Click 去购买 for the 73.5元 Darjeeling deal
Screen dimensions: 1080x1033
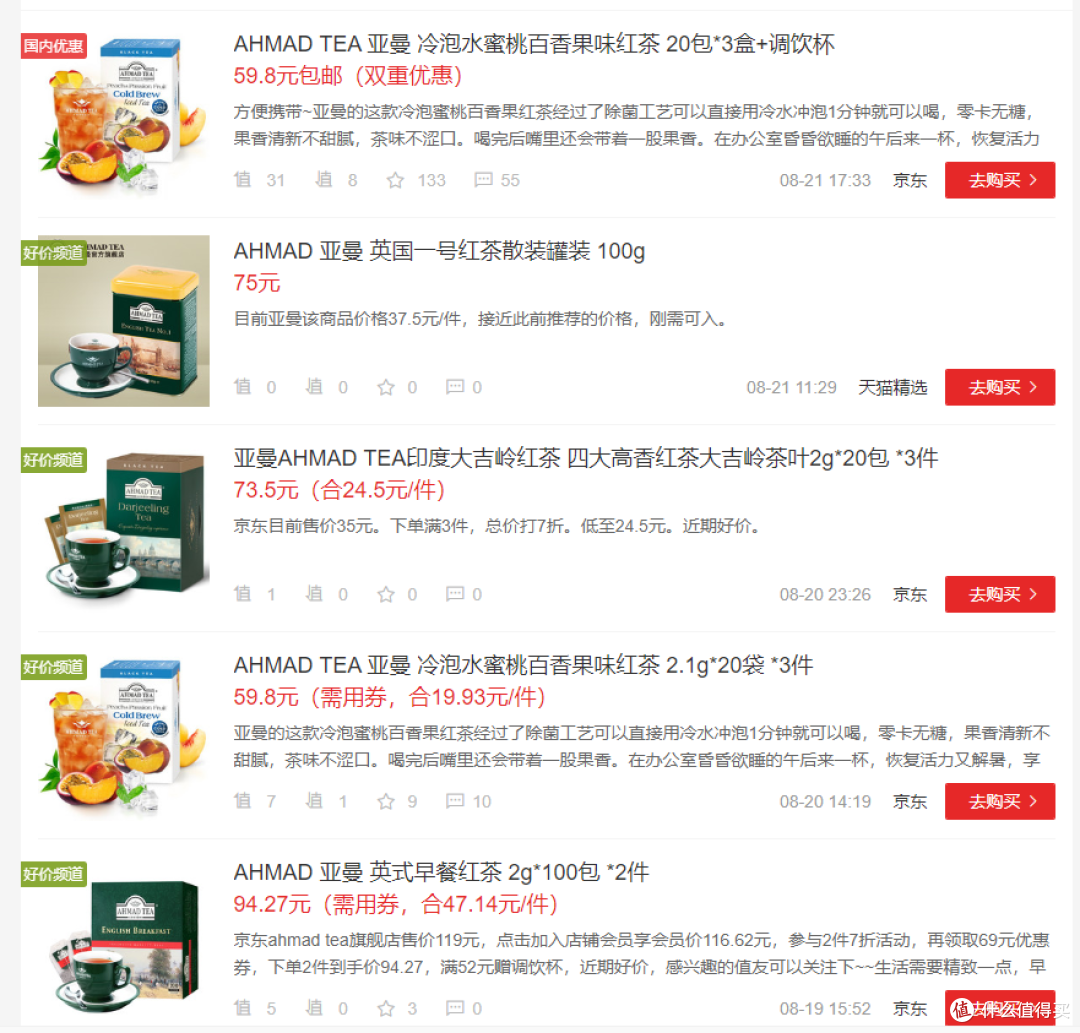tap(999, 594)
